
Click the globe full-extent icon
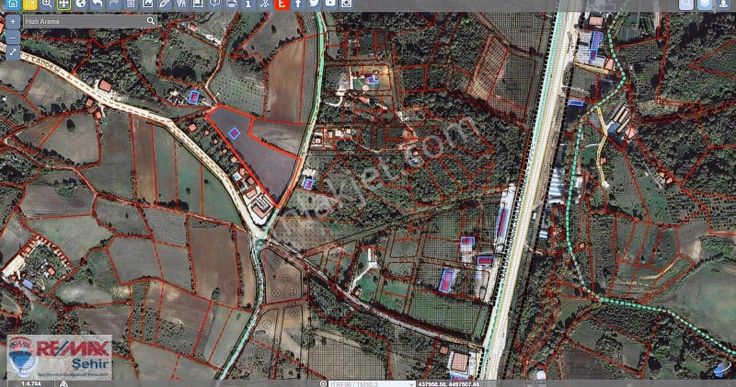81,4
